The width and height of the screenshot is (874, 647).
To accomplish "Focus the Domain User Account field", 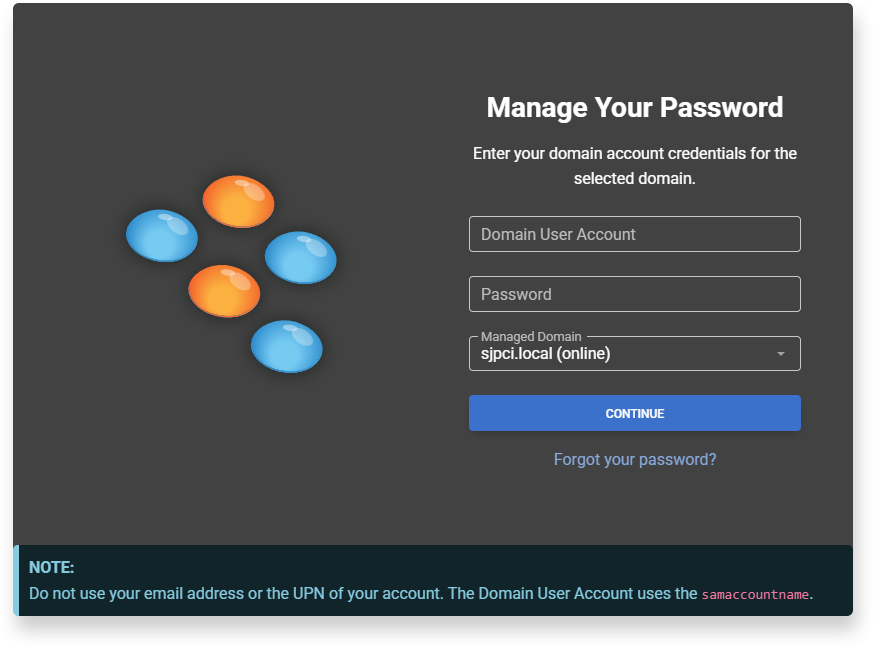I will pos(634,234).
